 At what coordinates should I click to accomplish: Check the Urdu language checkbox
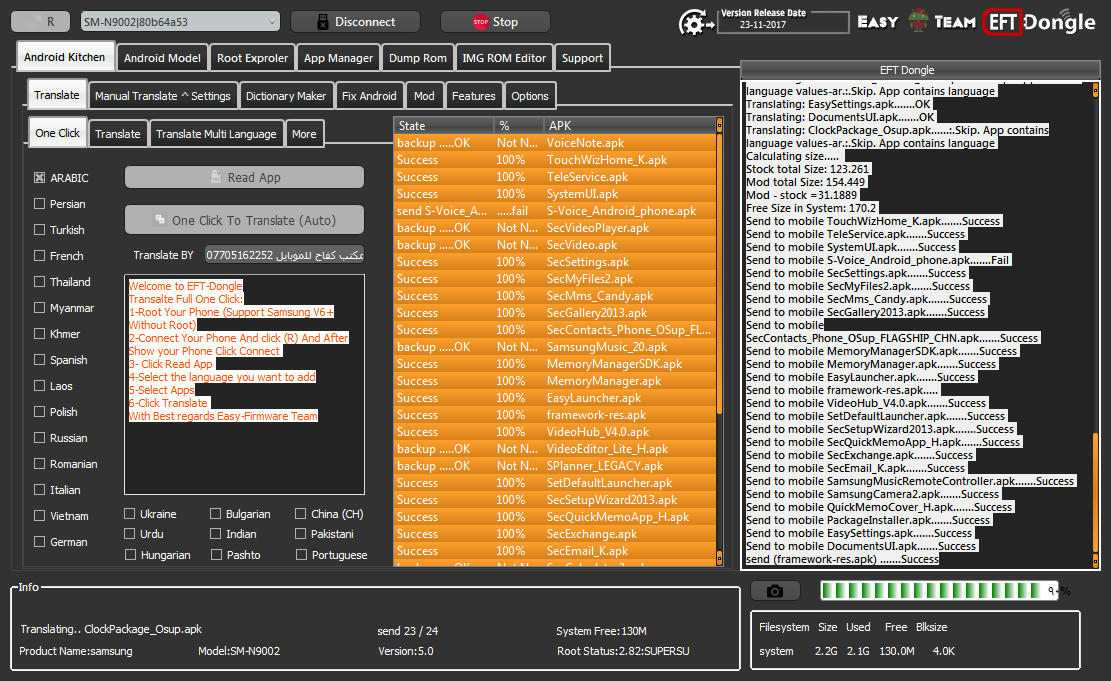point(130,534)
